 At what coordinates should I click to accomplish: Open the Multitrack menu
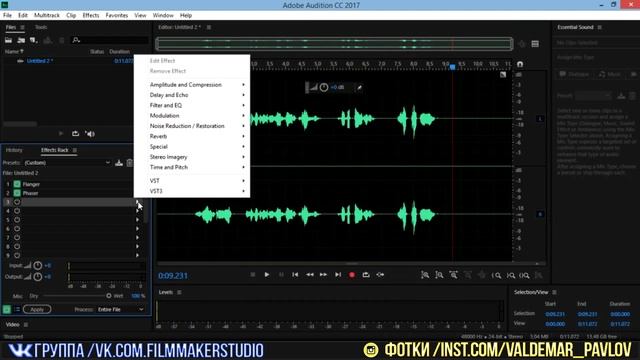click(47, 15)
